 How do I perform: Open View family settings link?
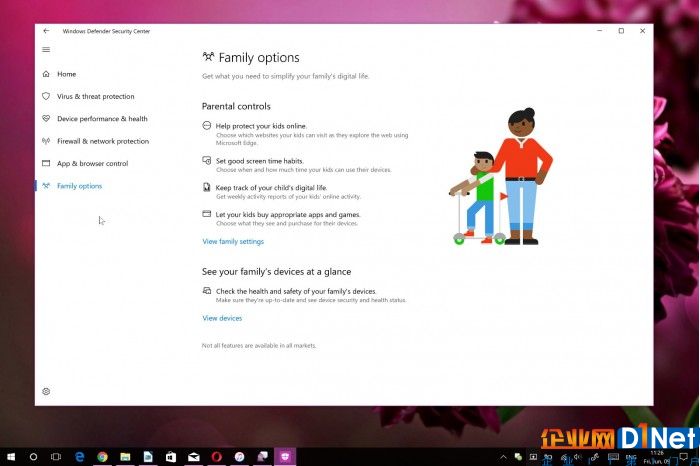pyautogui.click(x=233, y=241)
